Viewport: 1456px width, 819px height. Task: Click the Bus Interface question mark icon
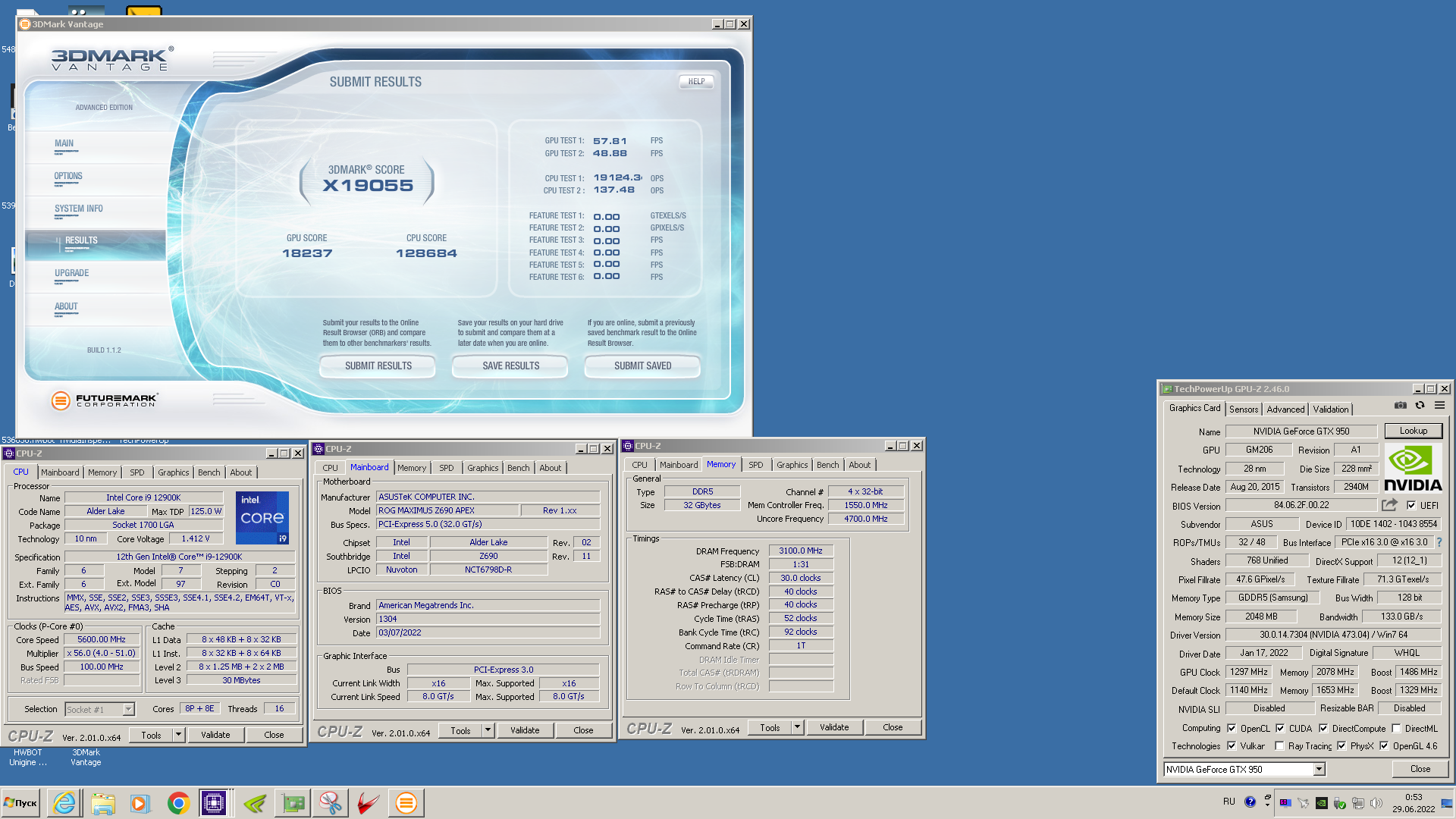1439,543
